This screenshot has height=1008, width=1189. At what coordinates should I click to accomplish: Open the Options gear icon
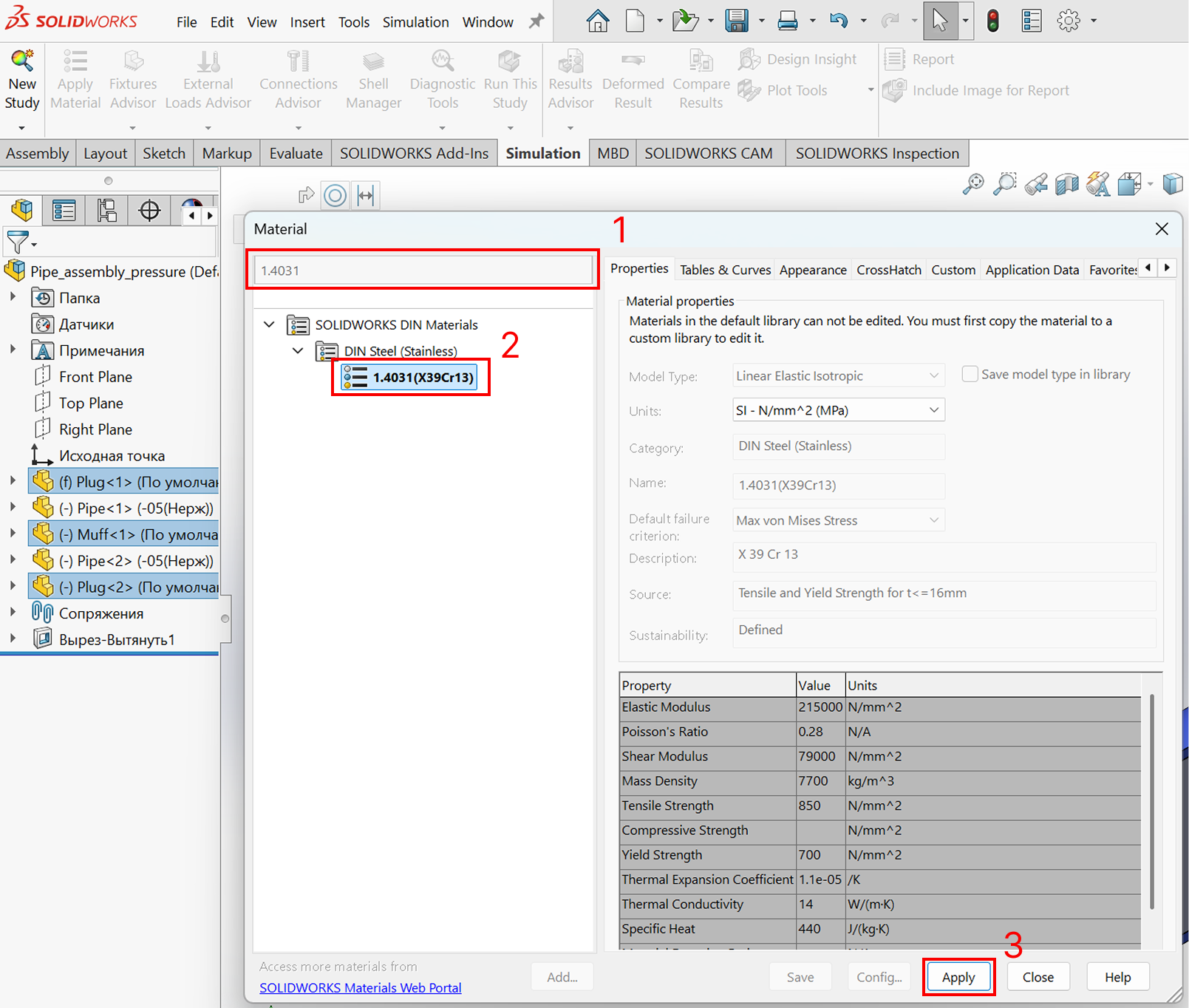coord(1069,21)
